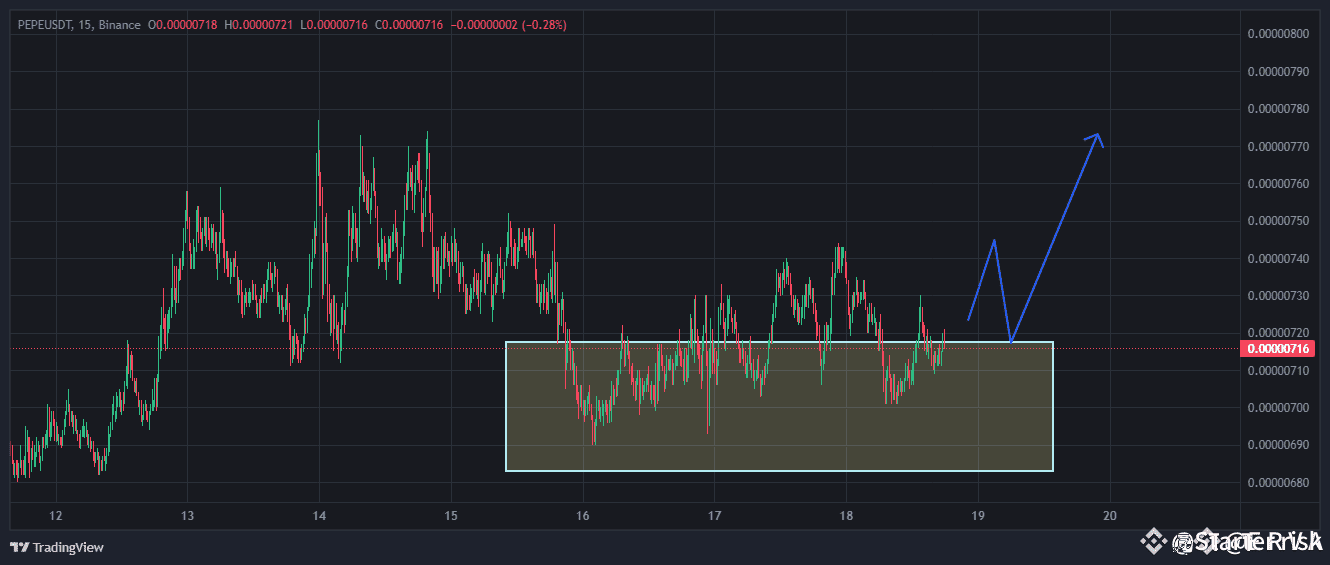Viewport: 1330px width, 565px height.
Task: Click date label 12 on time axis
Action: point(56,516)
